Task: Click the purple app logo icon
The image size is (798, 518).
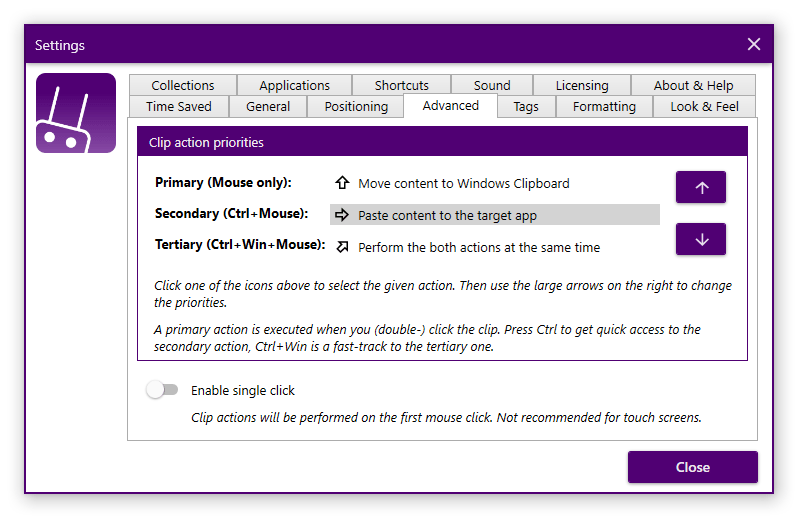Action: click(76, 113)
